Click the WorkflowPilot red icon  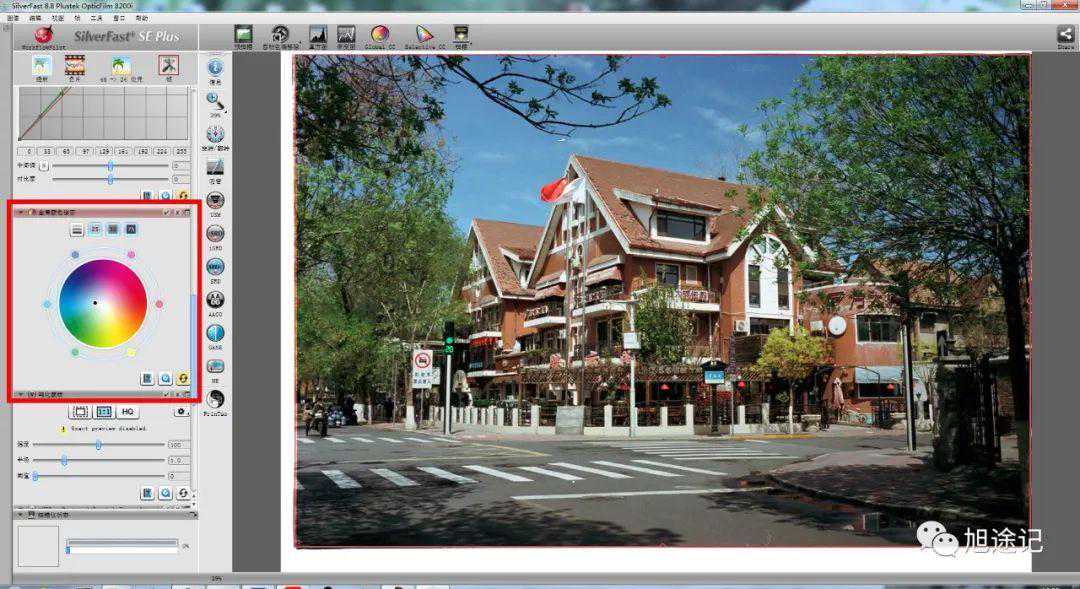pyautogui.click(x=43, y=35)
